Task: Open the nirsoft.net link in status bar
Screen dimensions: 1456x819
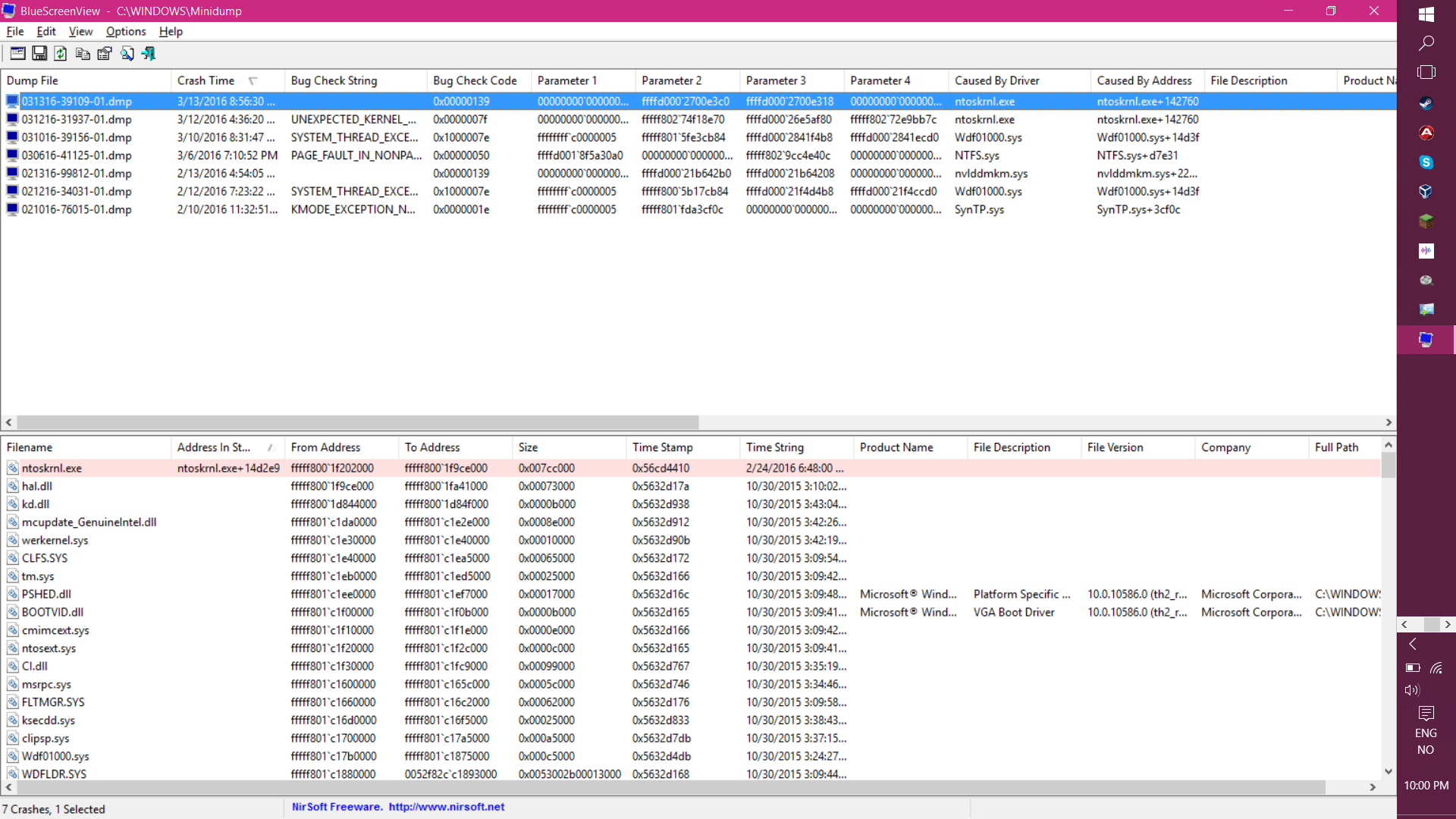Action: 446,807
